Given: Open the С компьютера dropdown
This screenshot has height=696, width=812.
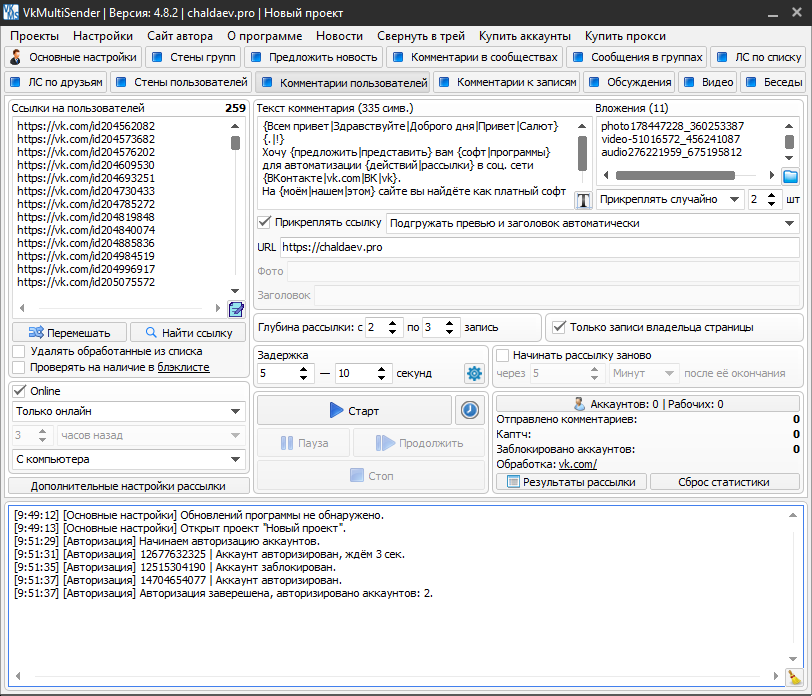Looking at the screenshot, I should [x=129, y=459].
